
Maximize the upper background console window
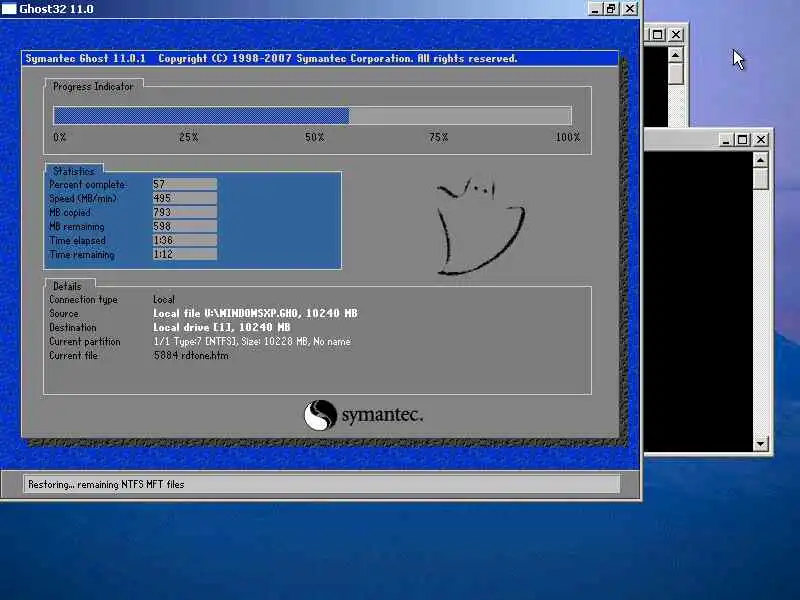[658, 34]
